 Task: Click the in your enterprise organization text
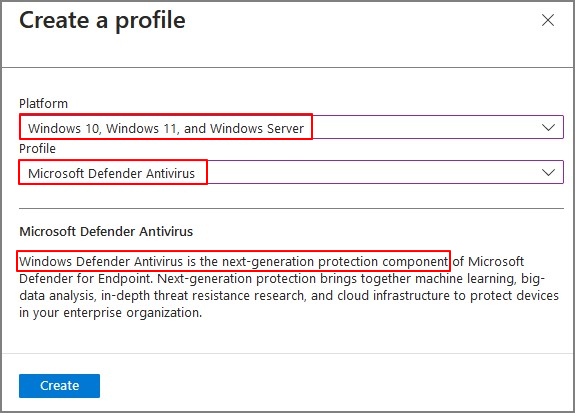[110, 313]
